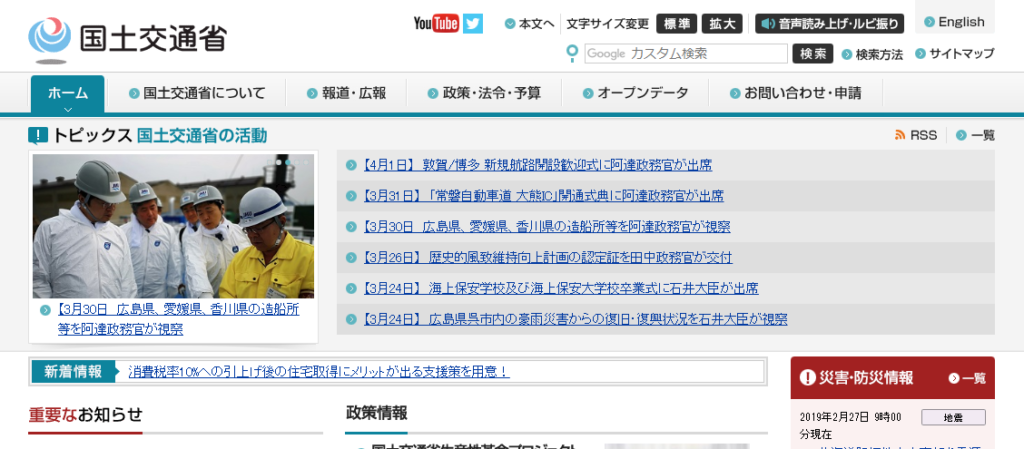
Task: Click arrow icon beside 検索方法
Action: (x=847, y=54)
